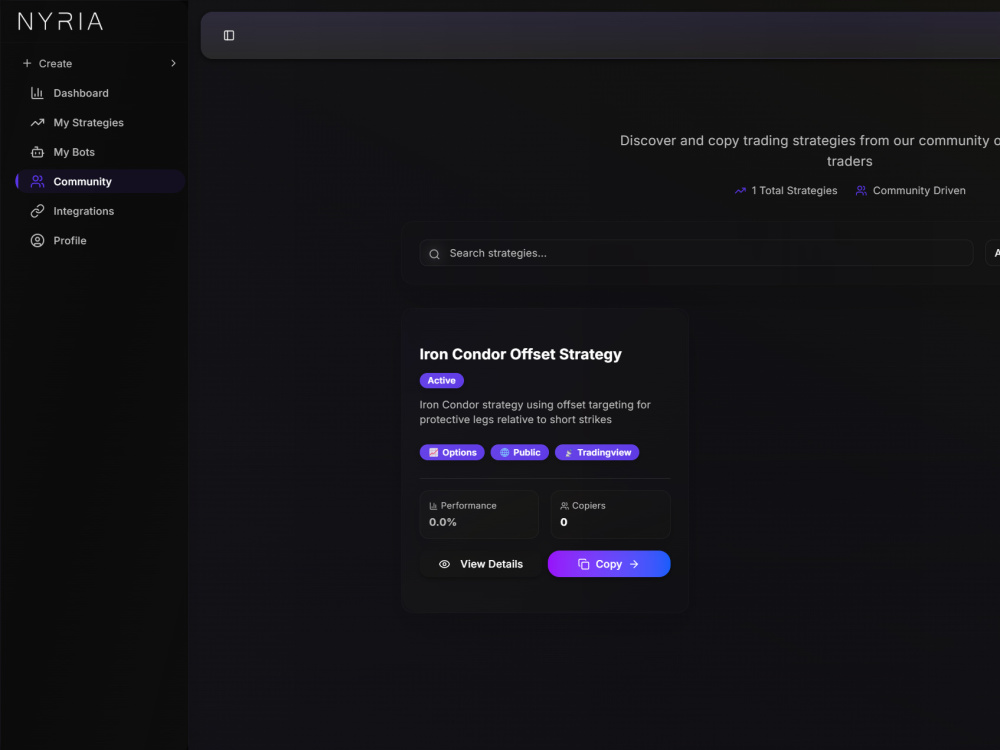This screenshot has height=750, width=1000.
Task: Click the eye icon on View Details
Action: coord(445,564)
